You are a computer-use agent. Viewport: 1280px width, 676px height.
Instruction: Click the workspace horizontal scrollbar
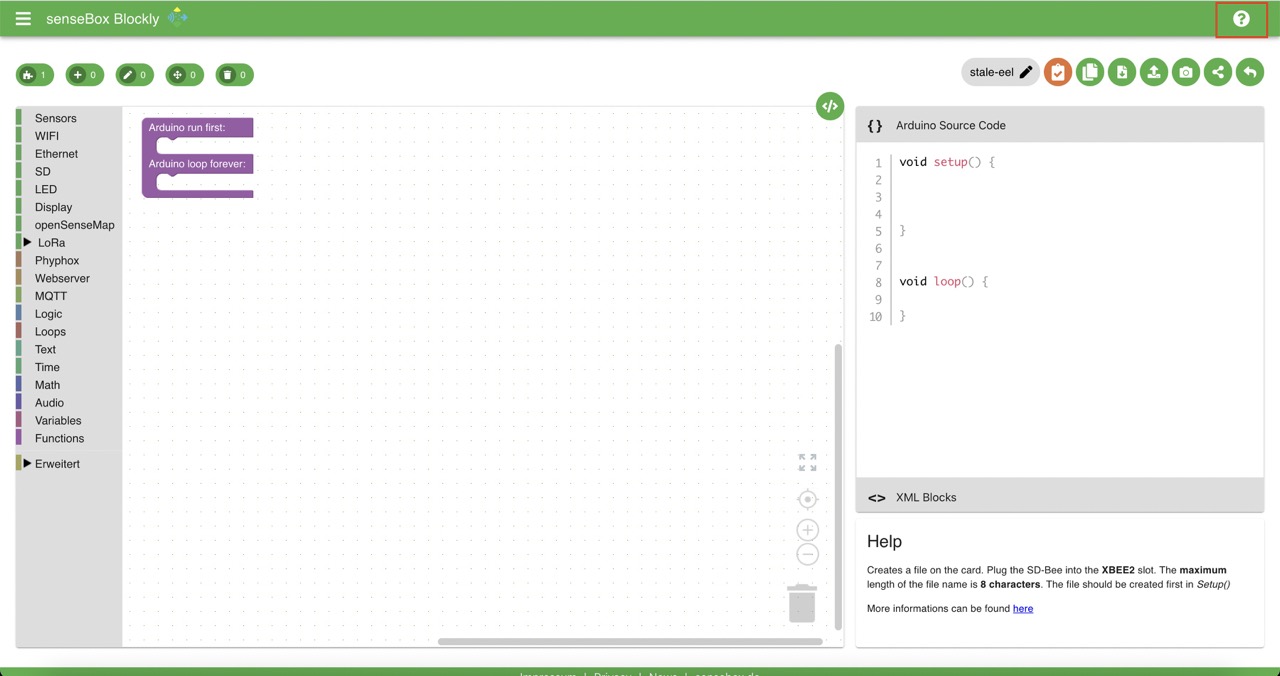pyautogui.click(x=630, y=641)
